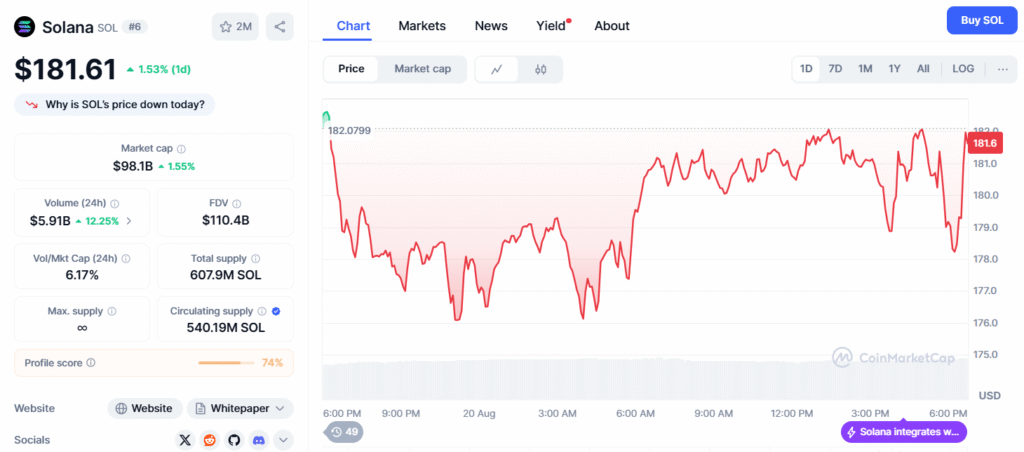Screen dimensions: 1024x452
Task: Click the Buy SOL button
Action: coord(982,20)
